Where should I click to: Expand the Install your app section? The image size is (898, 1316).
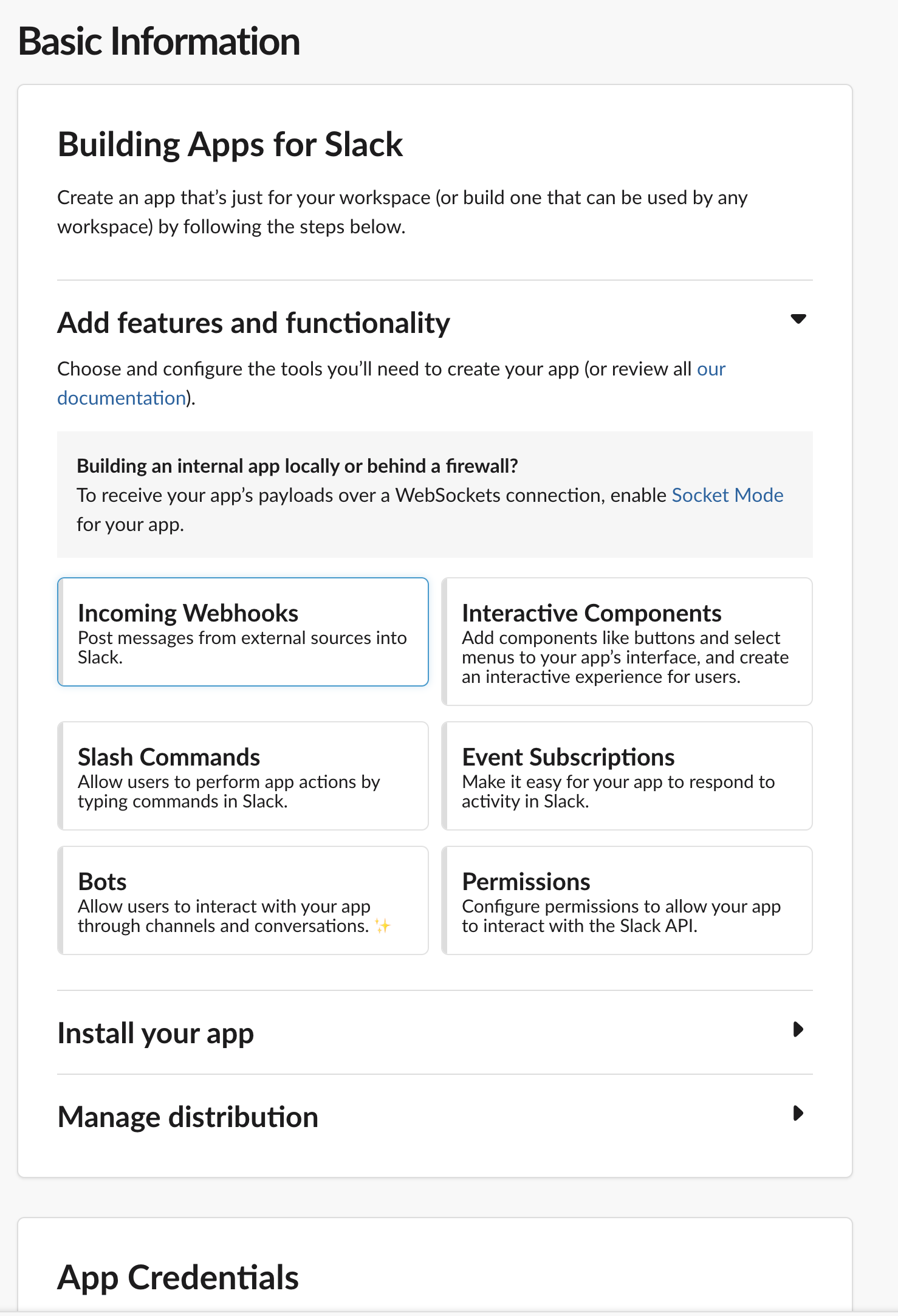click(x=798, y=1029)
